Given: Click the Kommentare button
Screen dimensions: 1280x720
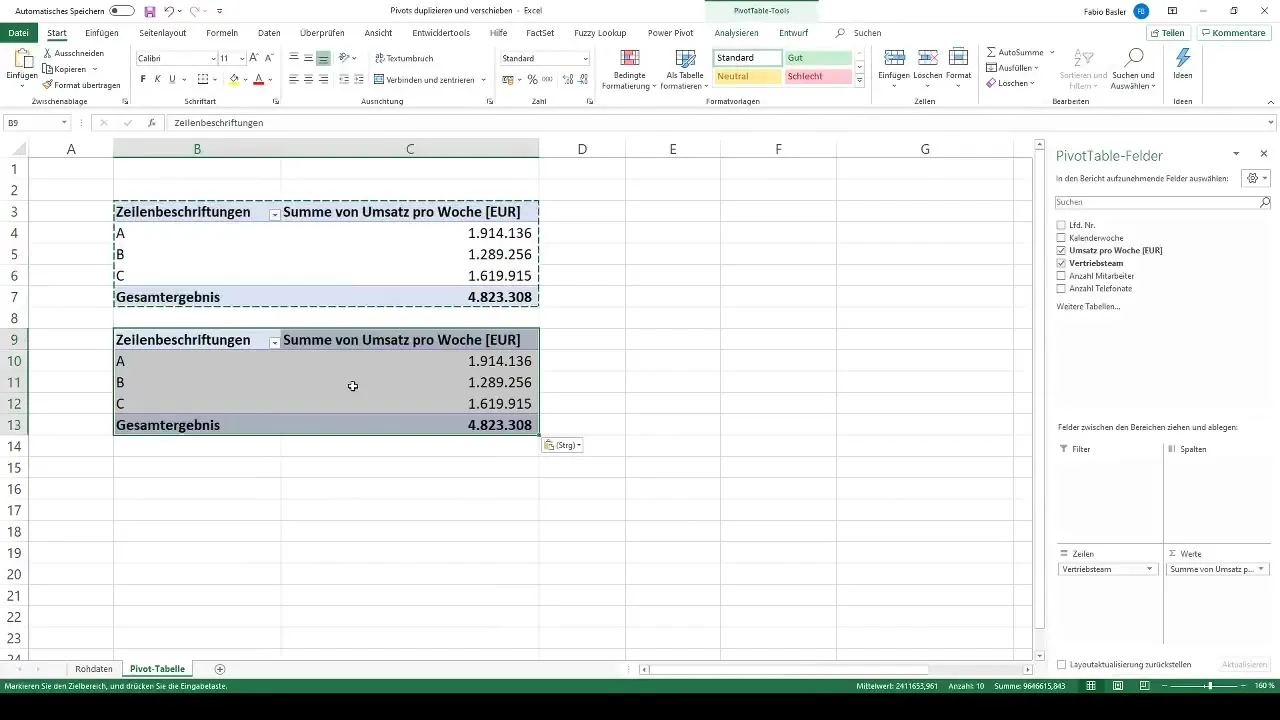Looking at the screenshot, I should coord(1233,33).
